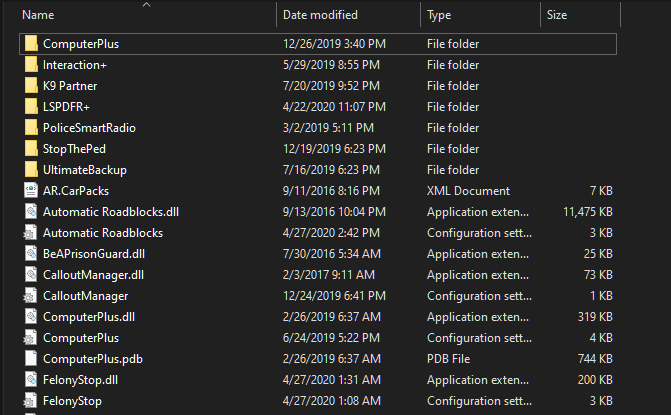Click the ComputerPlus folder icon
Image resolution: width=671 pixels, height=415 pixels.
coord(31,44)
